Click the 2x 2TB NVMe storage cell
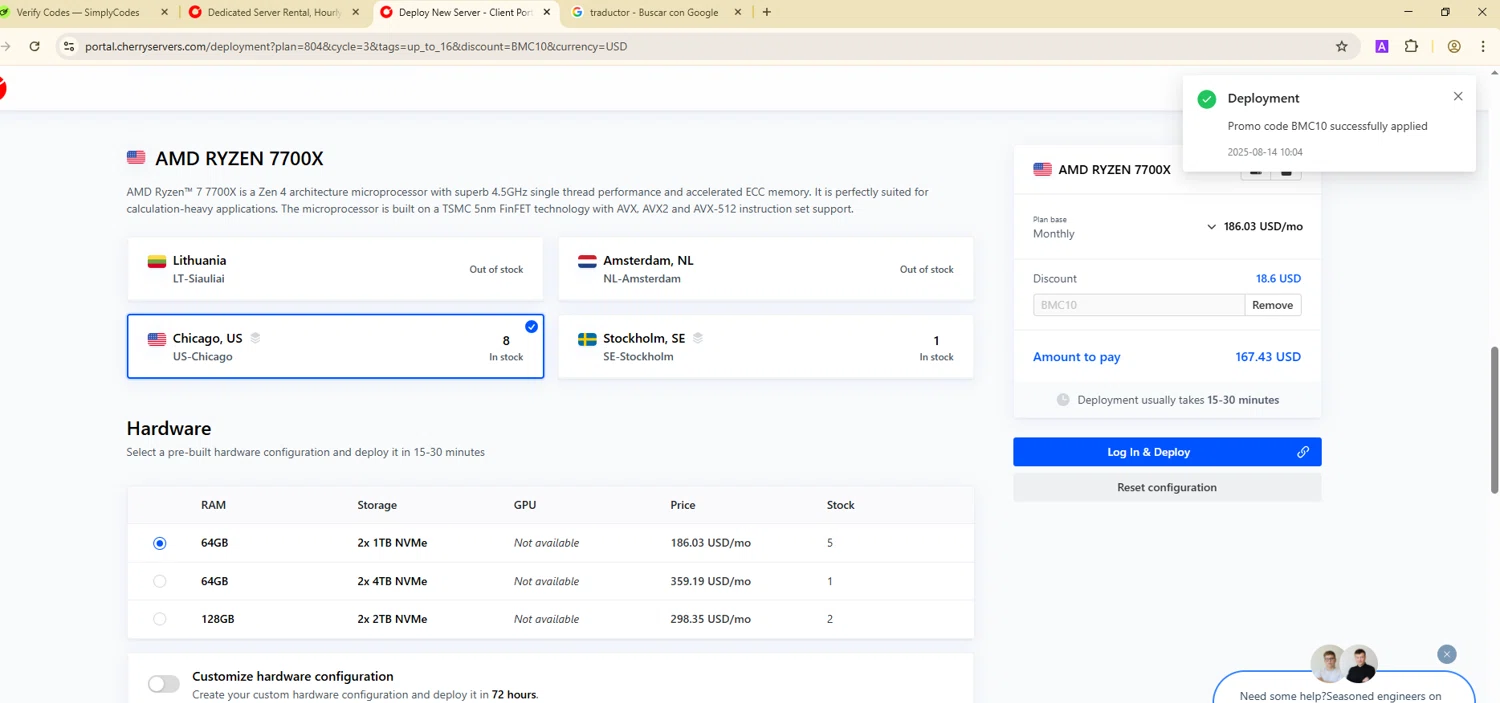Screen dimensions: 1500x703 click(x=392, y=619)
